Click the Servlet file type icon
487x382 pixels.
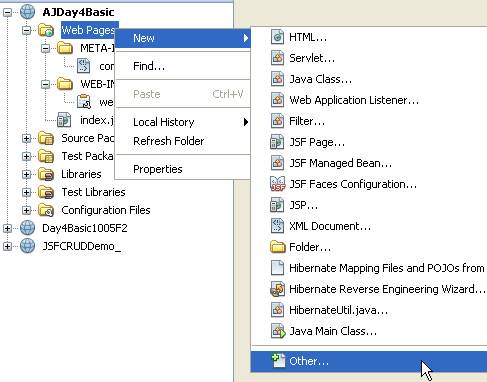(277, 58)
